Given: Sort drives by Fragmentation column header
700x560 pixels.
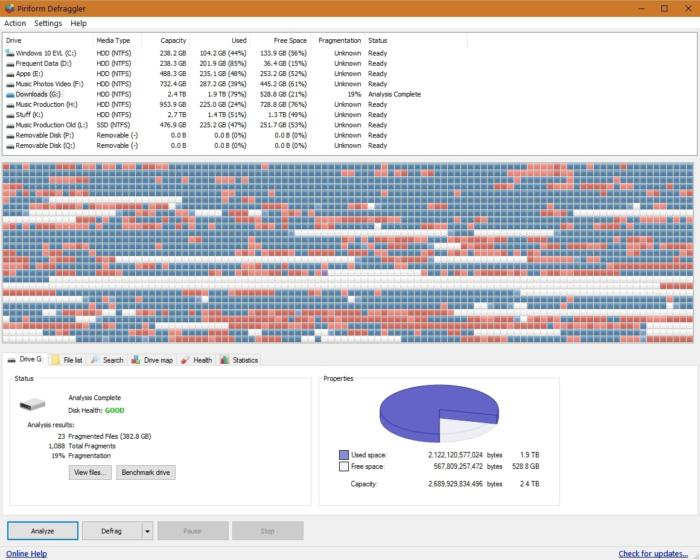Looking at the screenshot, I should click(x=339, y=41).
